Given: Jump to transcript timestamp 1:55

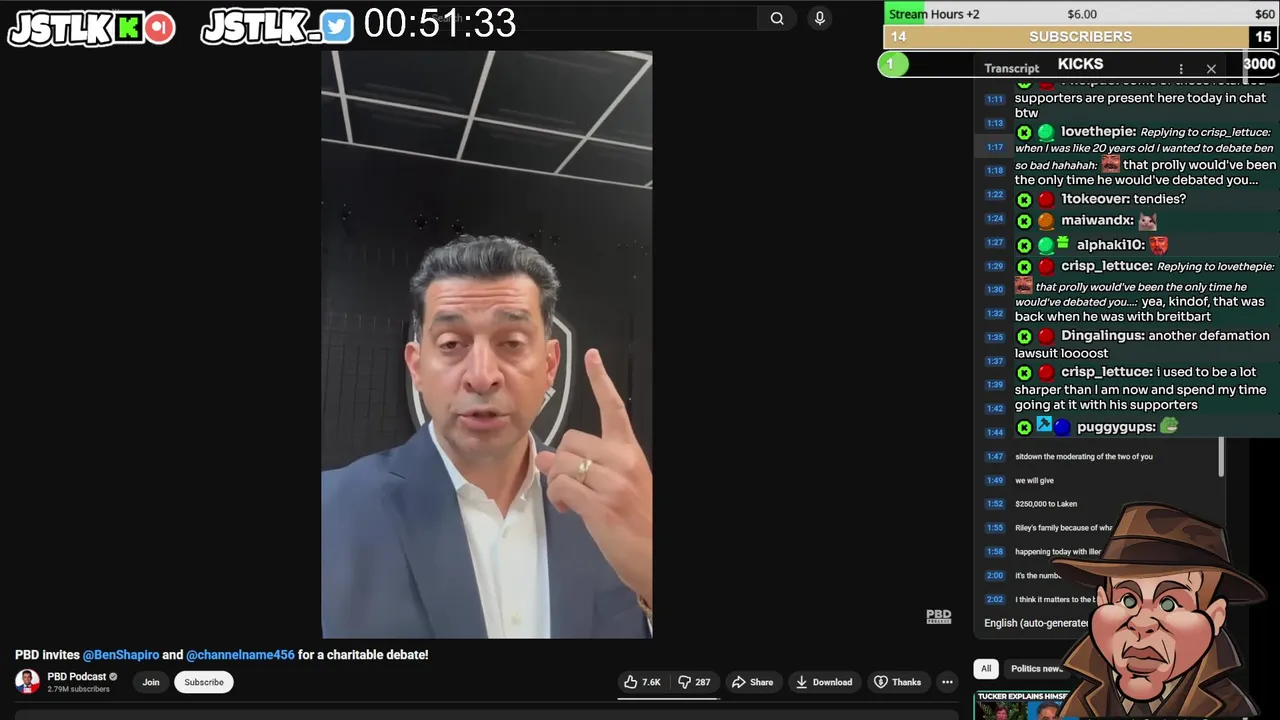Looking at the screenshot, I should 994,528.
